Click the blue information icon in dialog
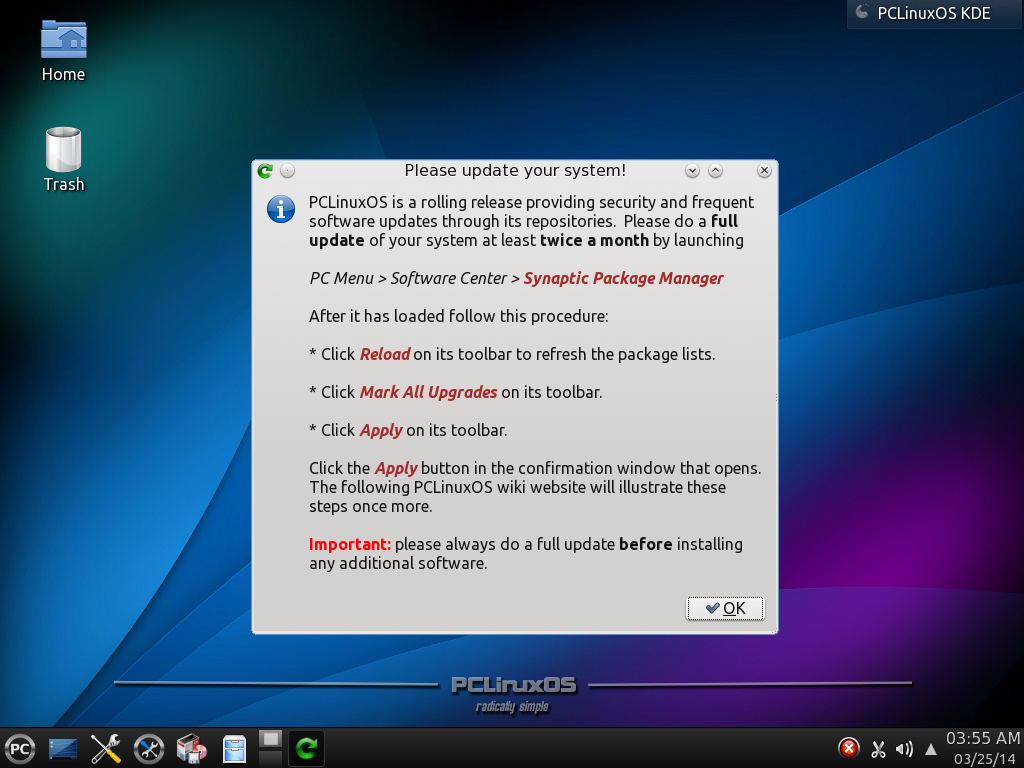The height and width of the screenshot is (768, 1024). point(281,209)
